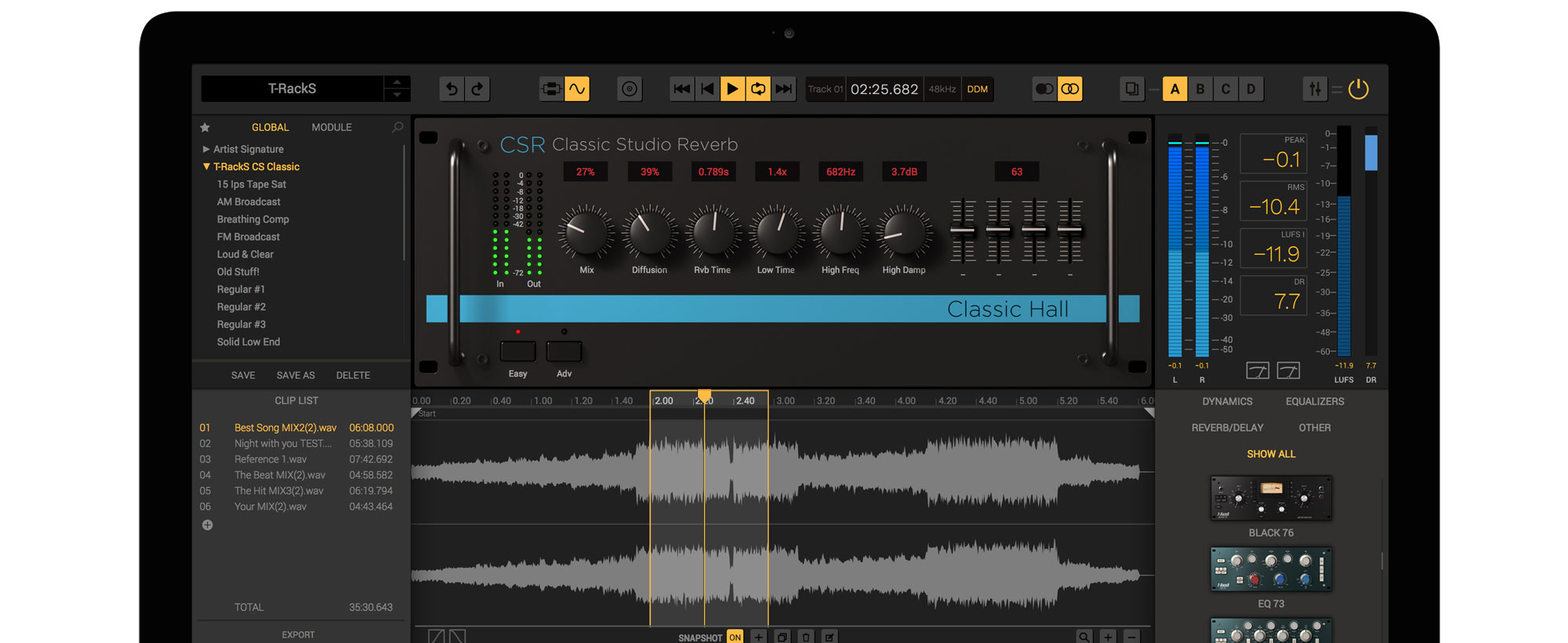Viewport: 1568px width, 643px height.
Task: Click the left meter mode icon below DR
Action: pos(1258,370)
